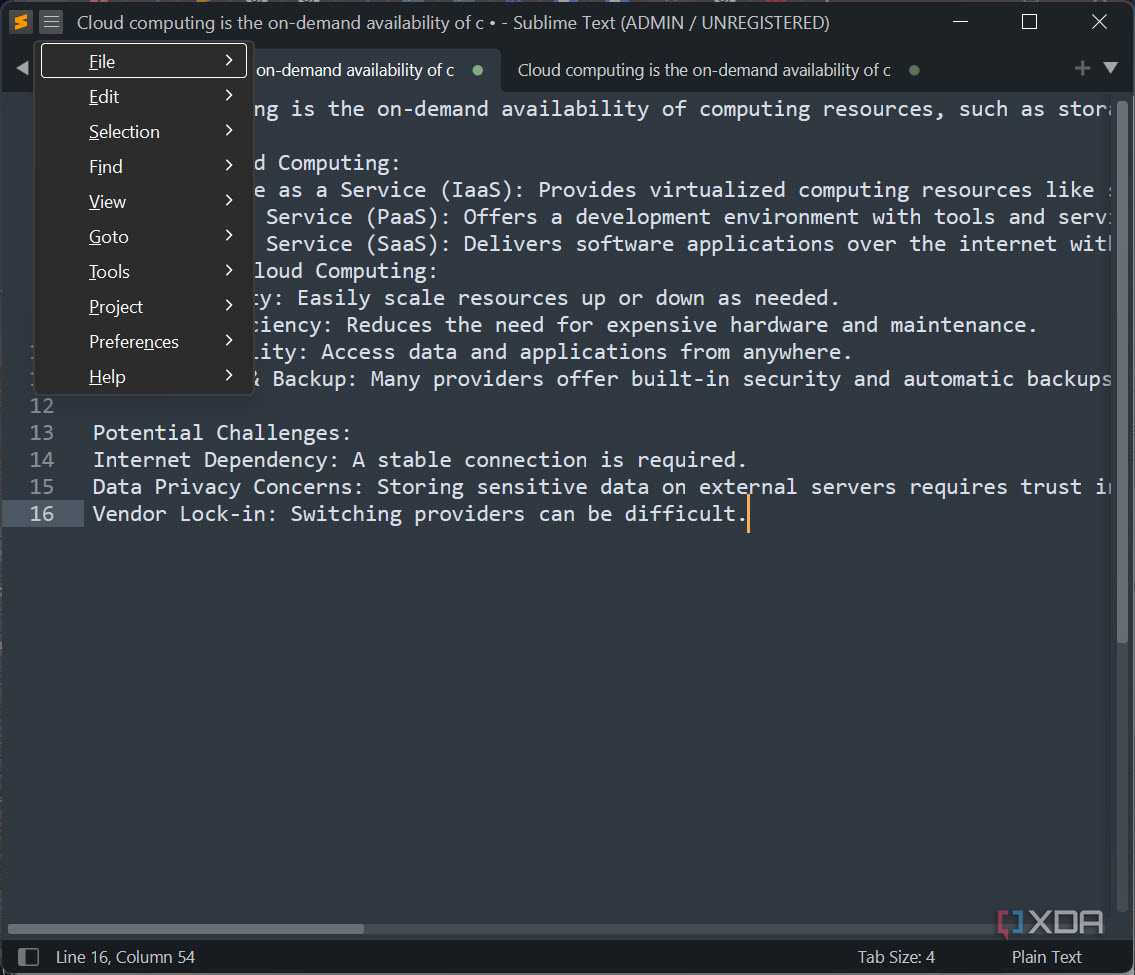This screenshot has height=975, width=1135.
Task: Click line number 16 in gutter
Action: (42, 514)
